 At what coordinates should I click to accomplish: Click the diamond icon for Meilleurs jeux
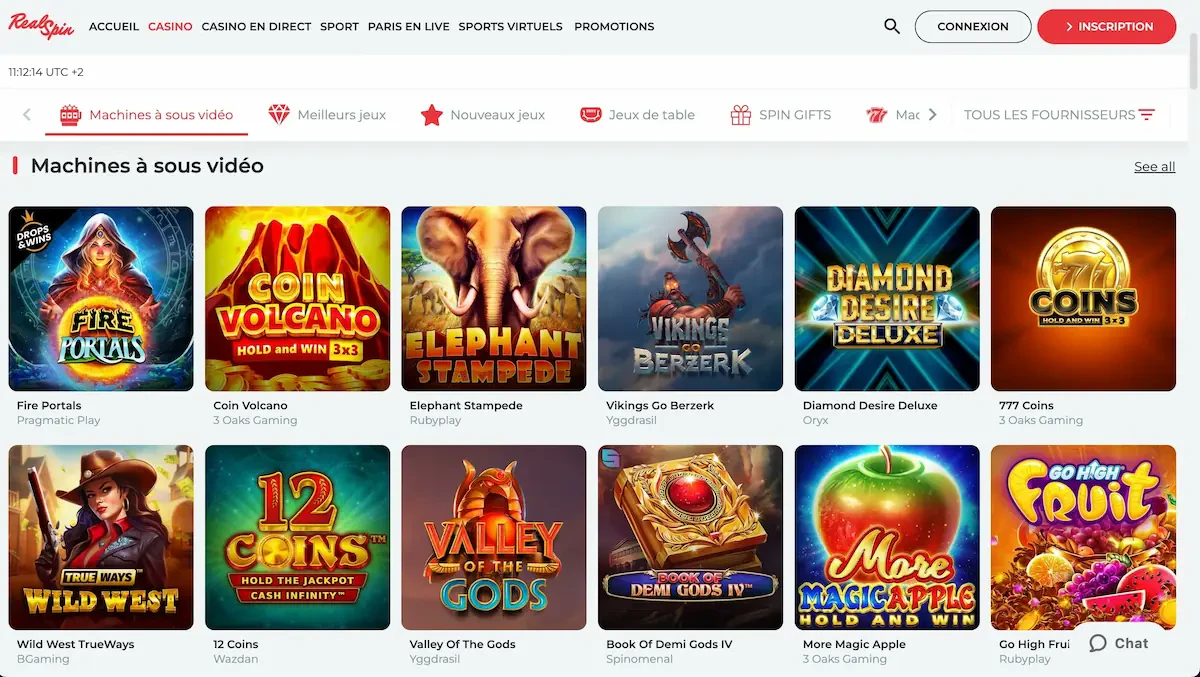coord(279,115)
